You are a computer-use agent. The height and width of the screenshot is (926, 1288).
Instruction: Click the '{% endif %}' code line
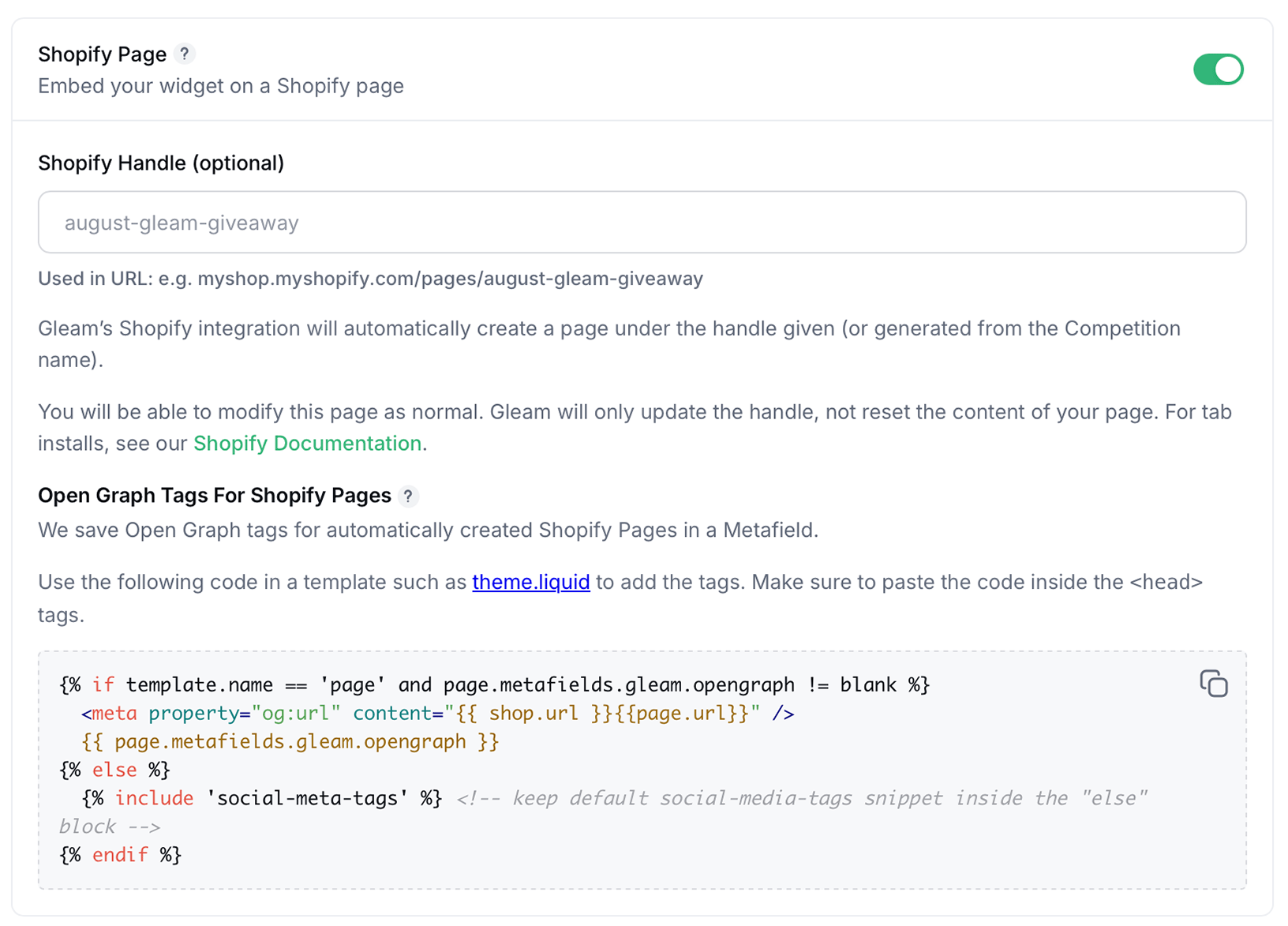[120, 855]
